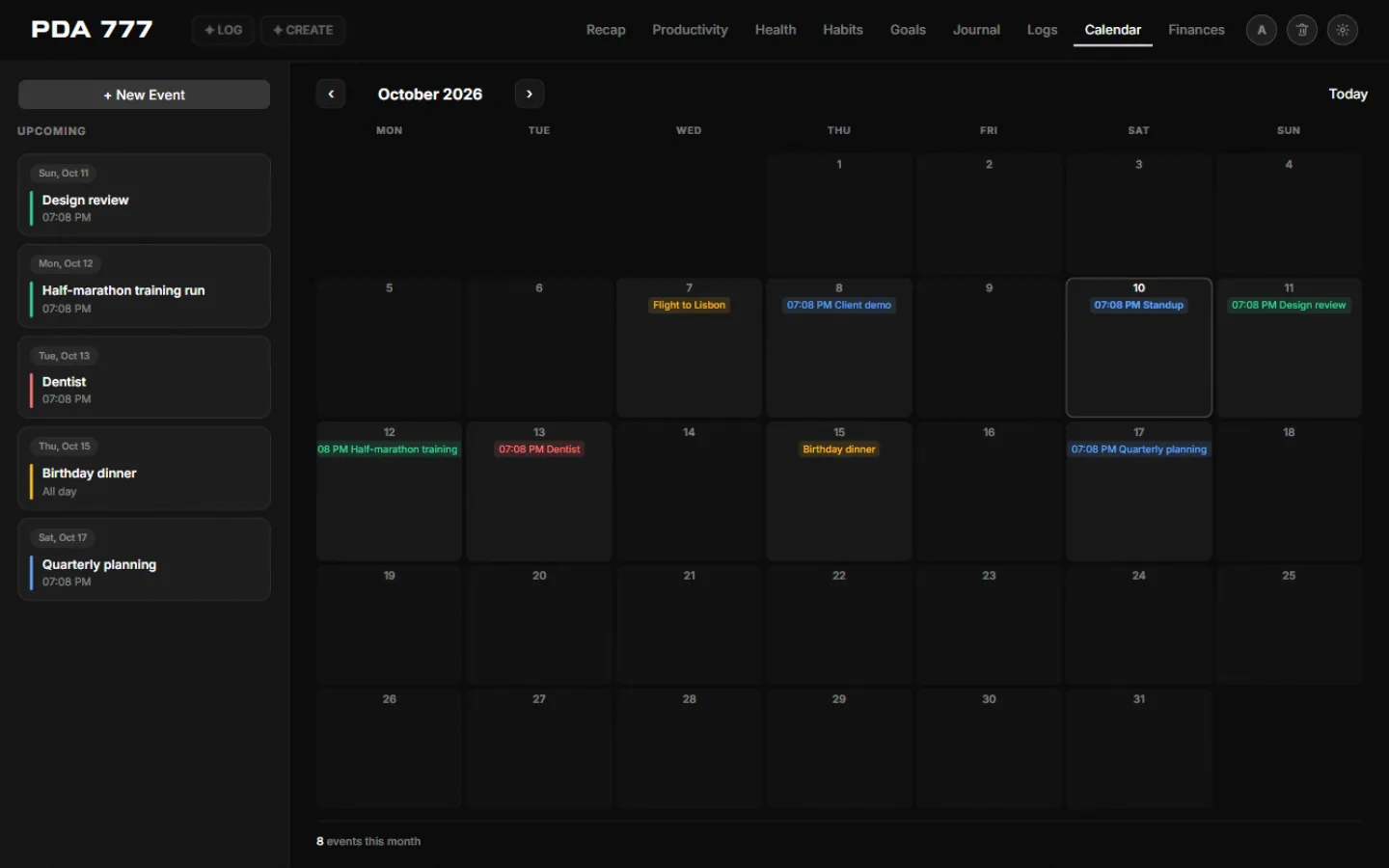Open Standup event on October 10
Viewport: 1389px width, 868px height.
tap(1138, 305)
